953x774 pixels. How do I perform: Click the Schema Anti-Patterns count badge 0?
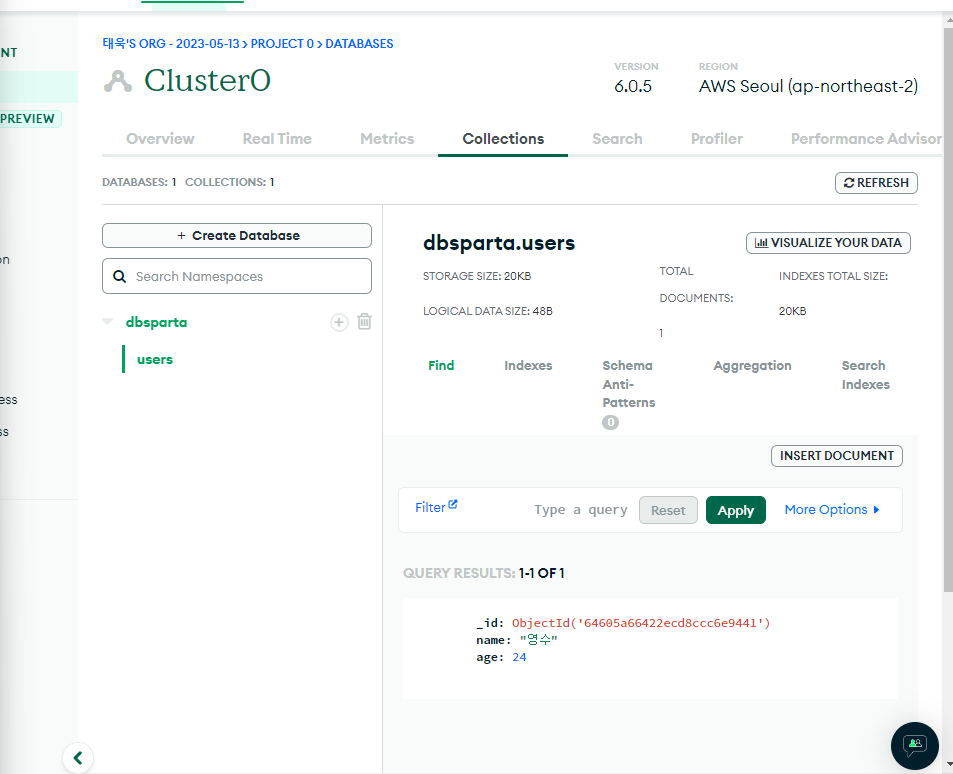pos(610,422)
